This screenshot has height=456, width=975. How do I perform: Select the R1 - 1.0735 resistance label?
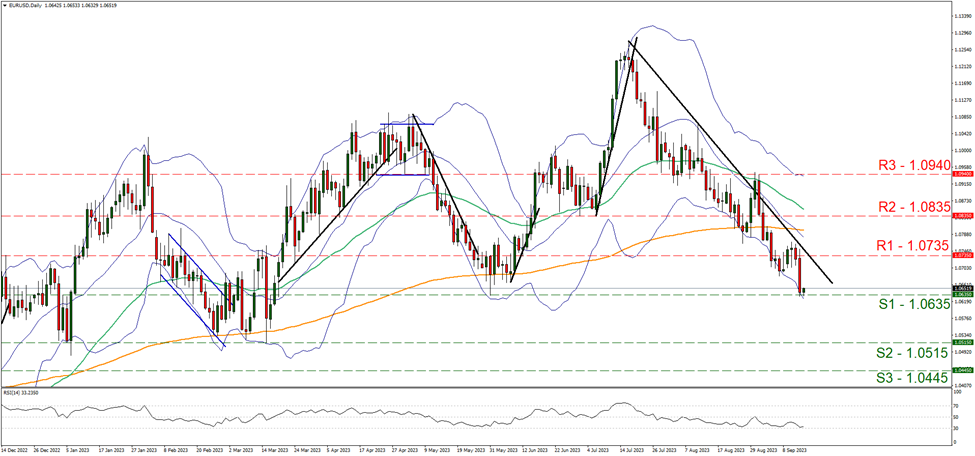tap(863, 243)
